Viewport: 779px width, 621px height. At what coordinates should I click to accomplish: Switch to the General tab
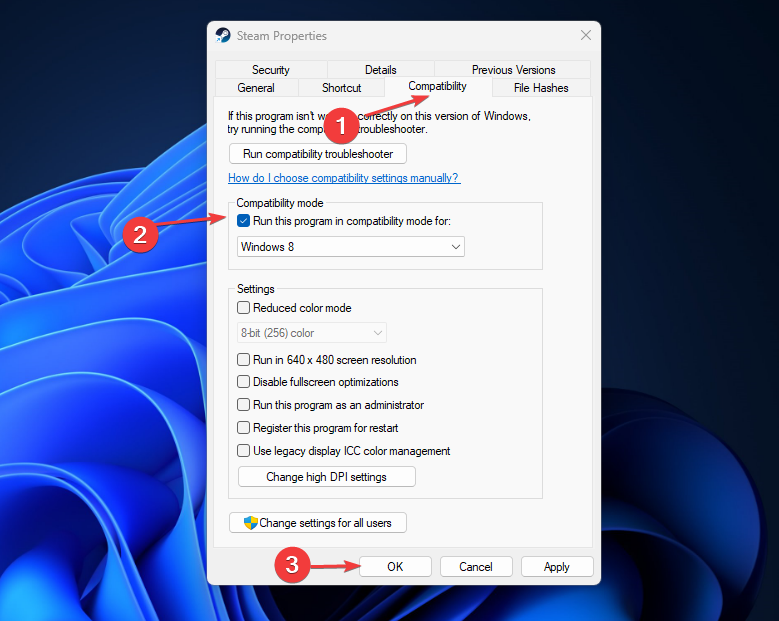(256, 88)
